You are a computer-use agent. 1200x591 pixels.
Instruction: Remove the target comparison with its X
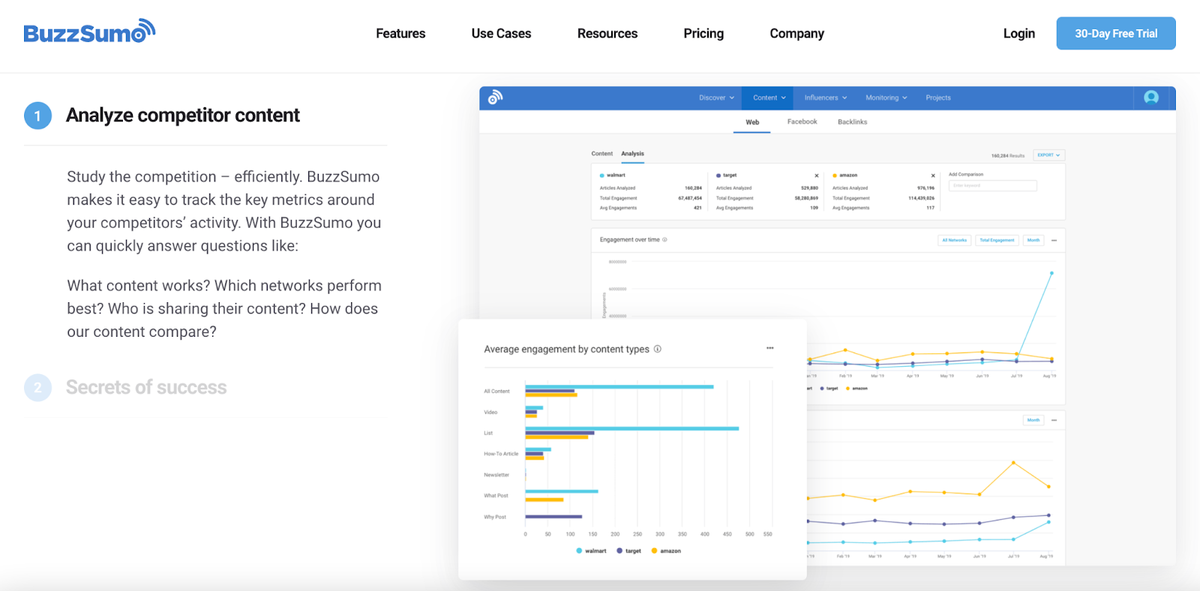coord(816,175)
